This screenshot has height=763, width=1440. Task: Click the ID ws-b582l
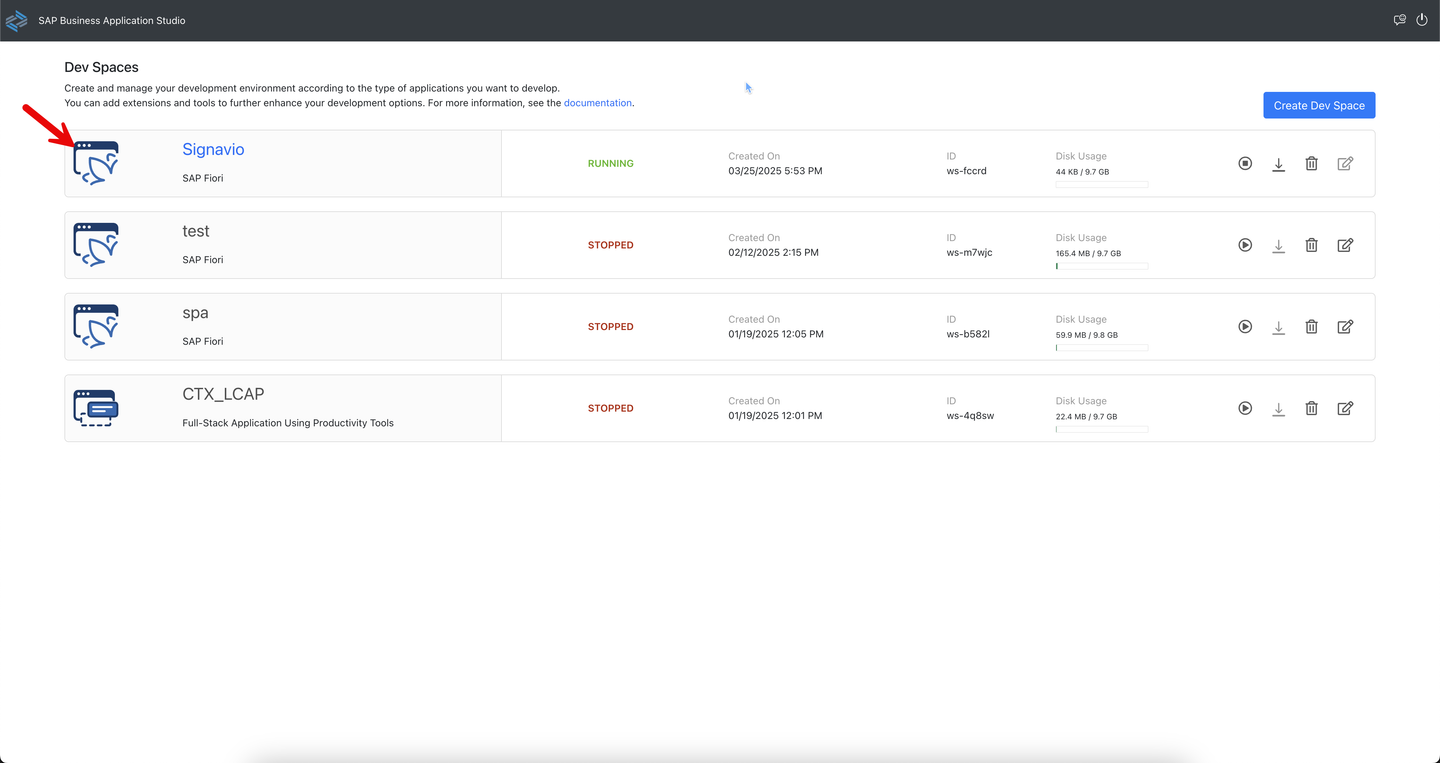(x=968, y=334)
